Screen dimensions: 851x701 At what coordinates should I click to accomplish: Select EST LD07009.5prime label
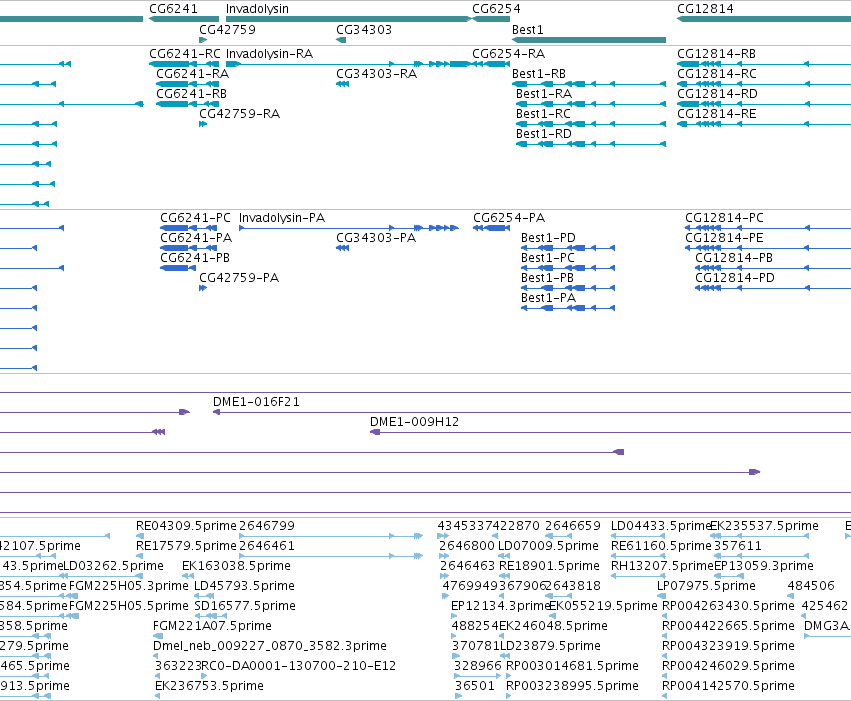(x=548, y=546)
